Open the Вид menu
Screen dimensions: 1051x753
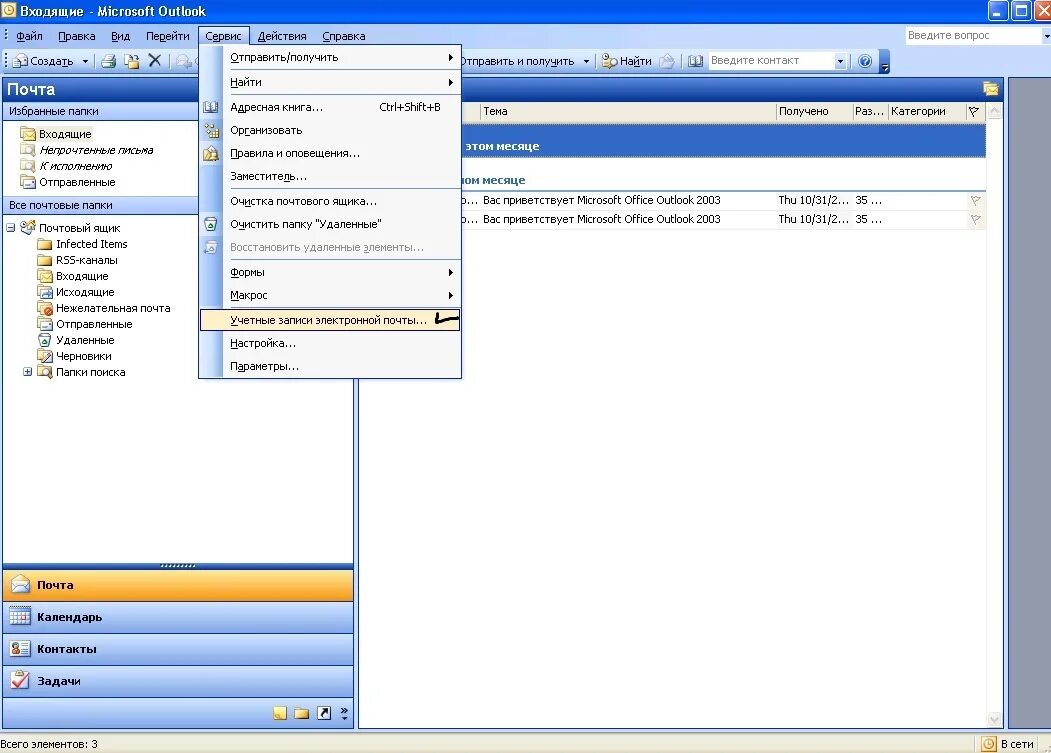click(120, 36)
